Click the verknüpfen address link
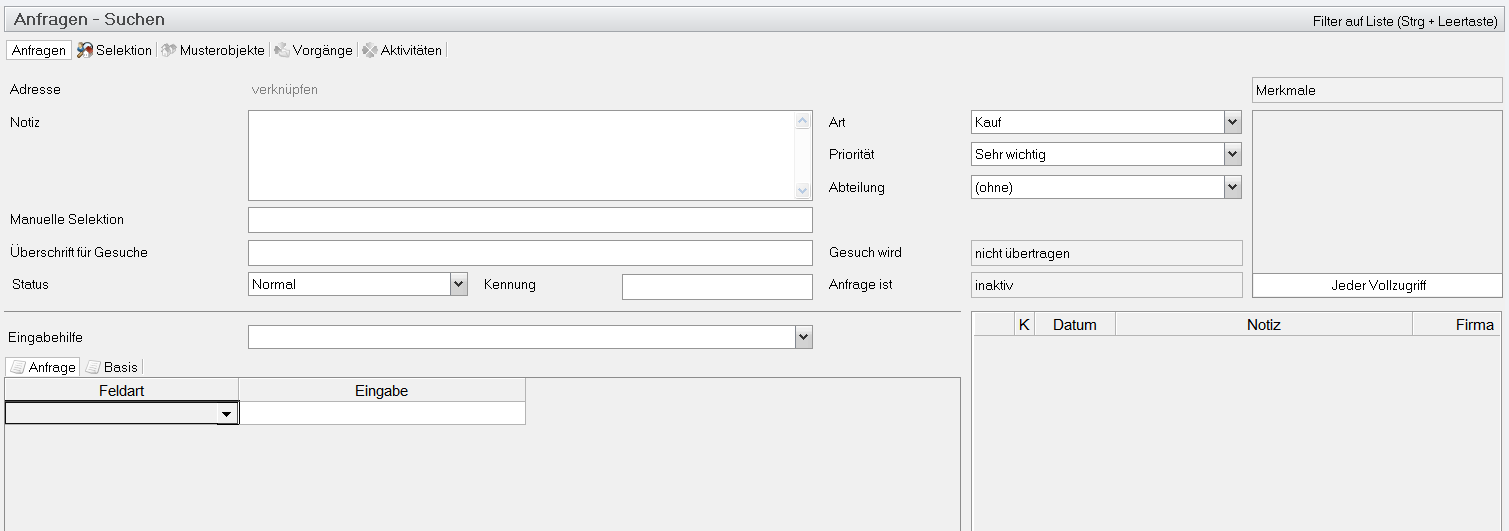Image resolution: width=1509 pixels, height=531 pixels. (285, 90)
